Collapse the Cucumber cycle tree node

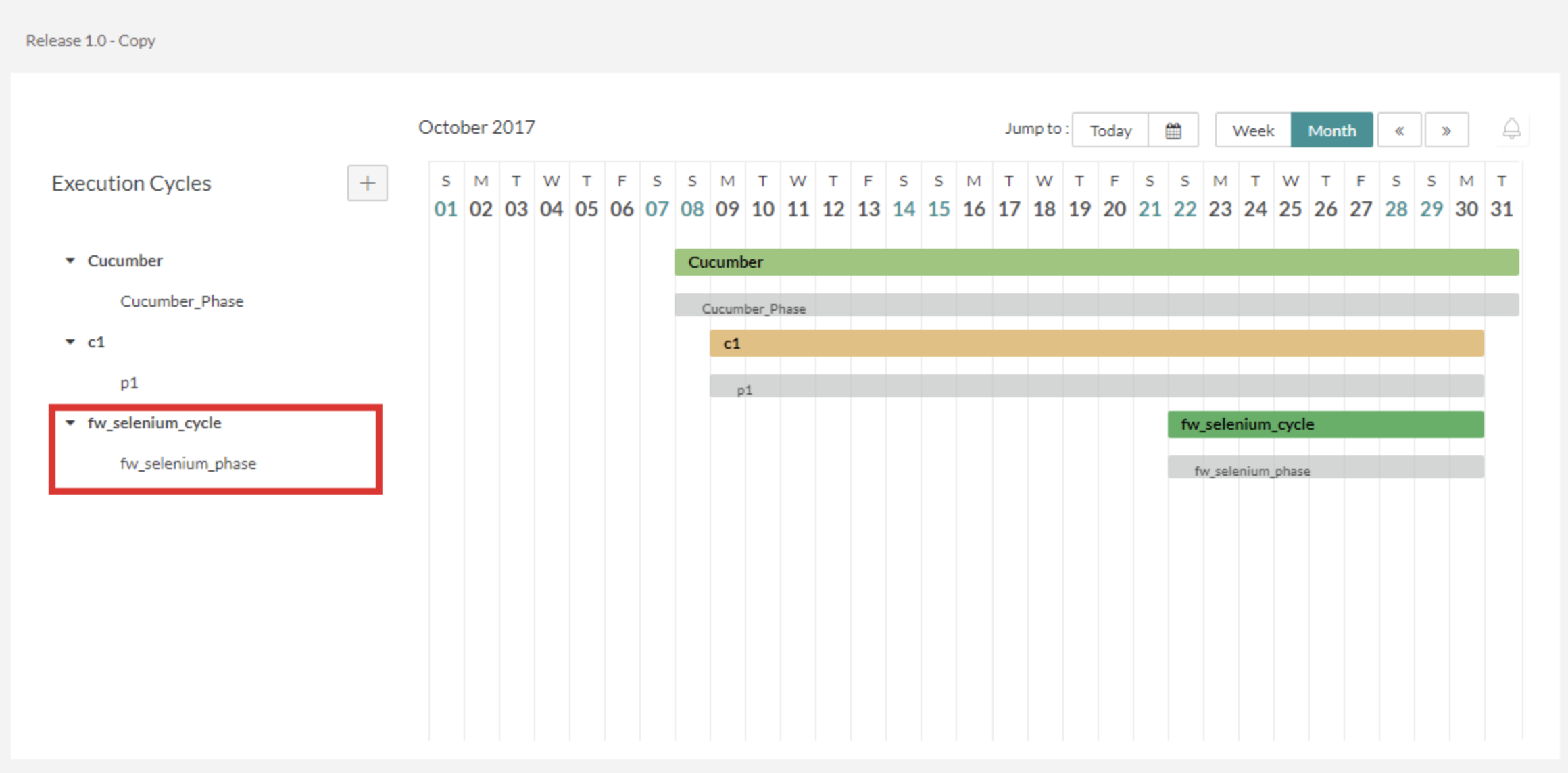coord(70,261)
